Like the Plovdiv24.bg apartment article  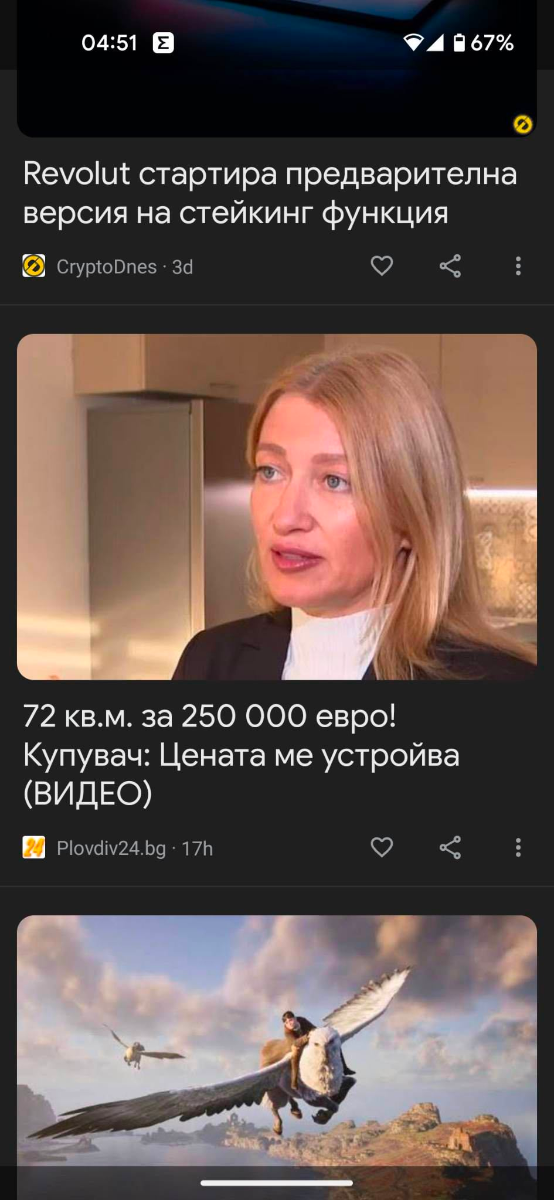382,848
